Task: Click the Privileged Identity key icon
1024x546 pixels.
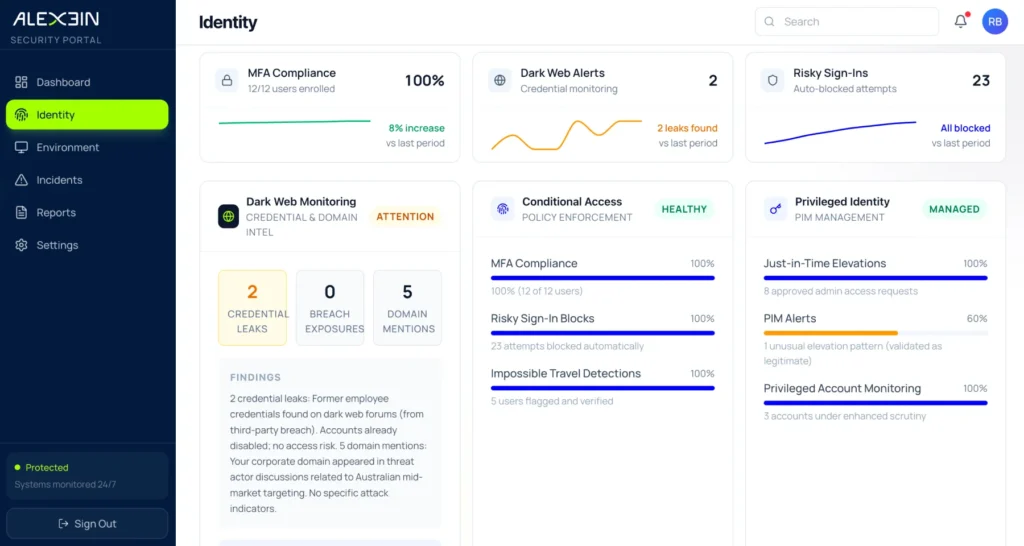Action: [x=775, y=209]
